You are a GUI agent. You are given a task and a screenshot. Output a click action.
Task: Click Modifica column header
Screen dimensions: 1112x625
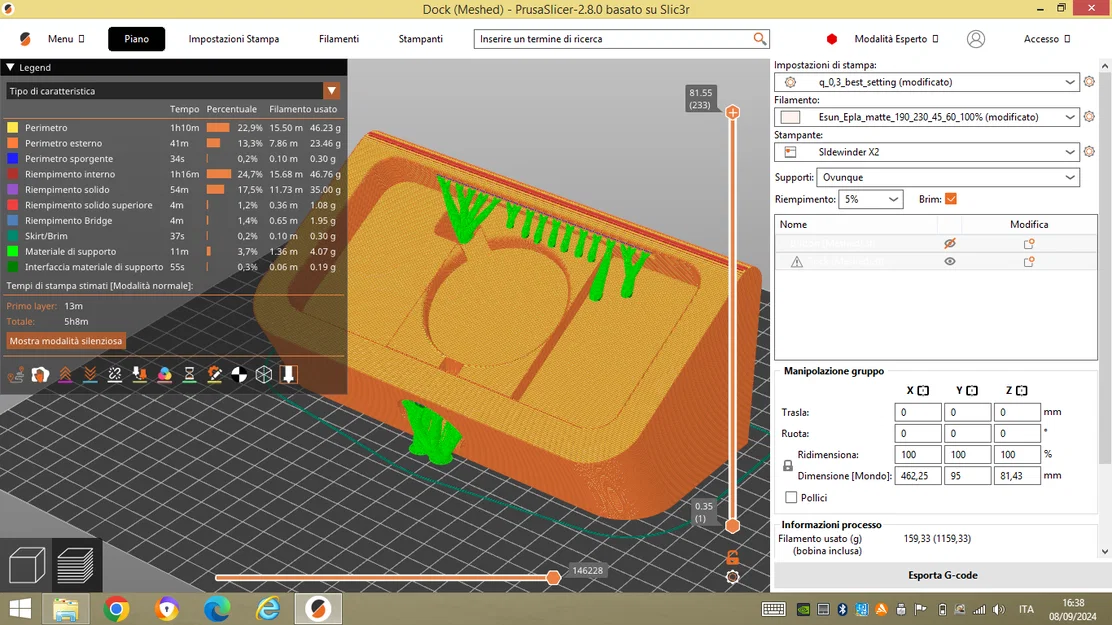(1029, 224)
